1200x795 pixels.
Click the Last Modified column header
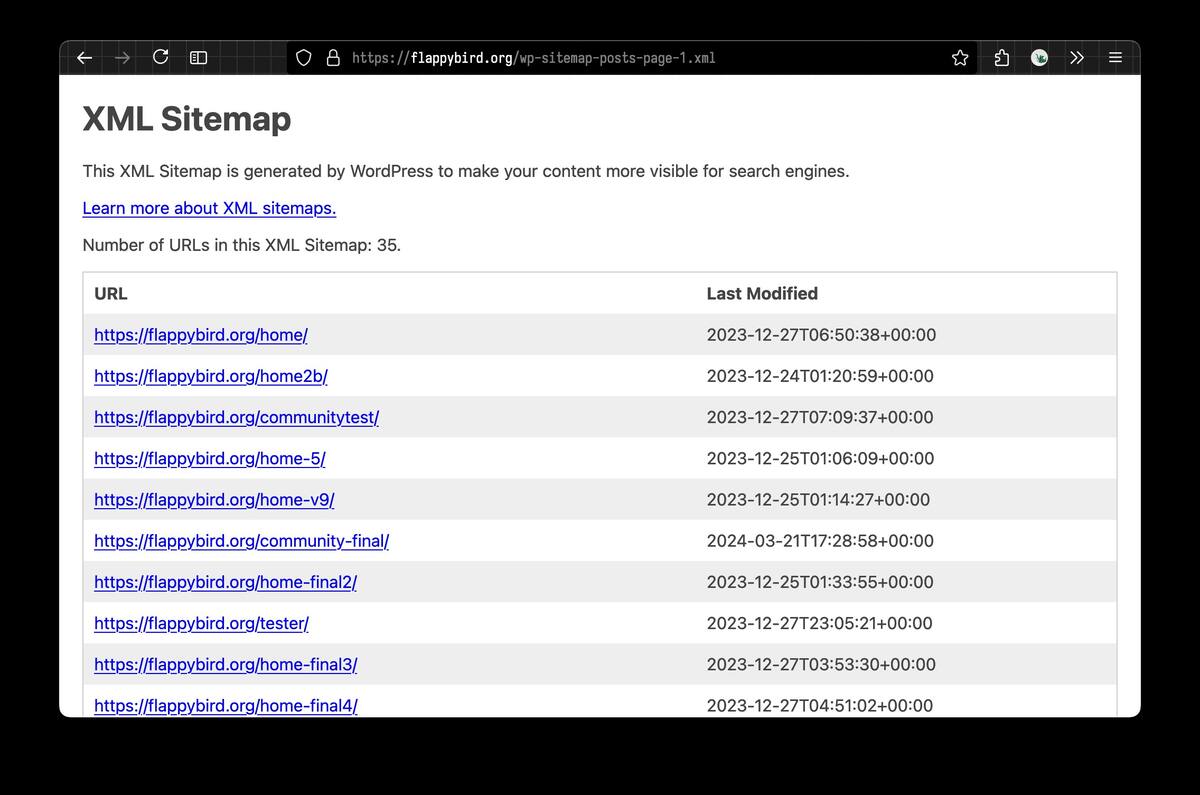point(762,293)
